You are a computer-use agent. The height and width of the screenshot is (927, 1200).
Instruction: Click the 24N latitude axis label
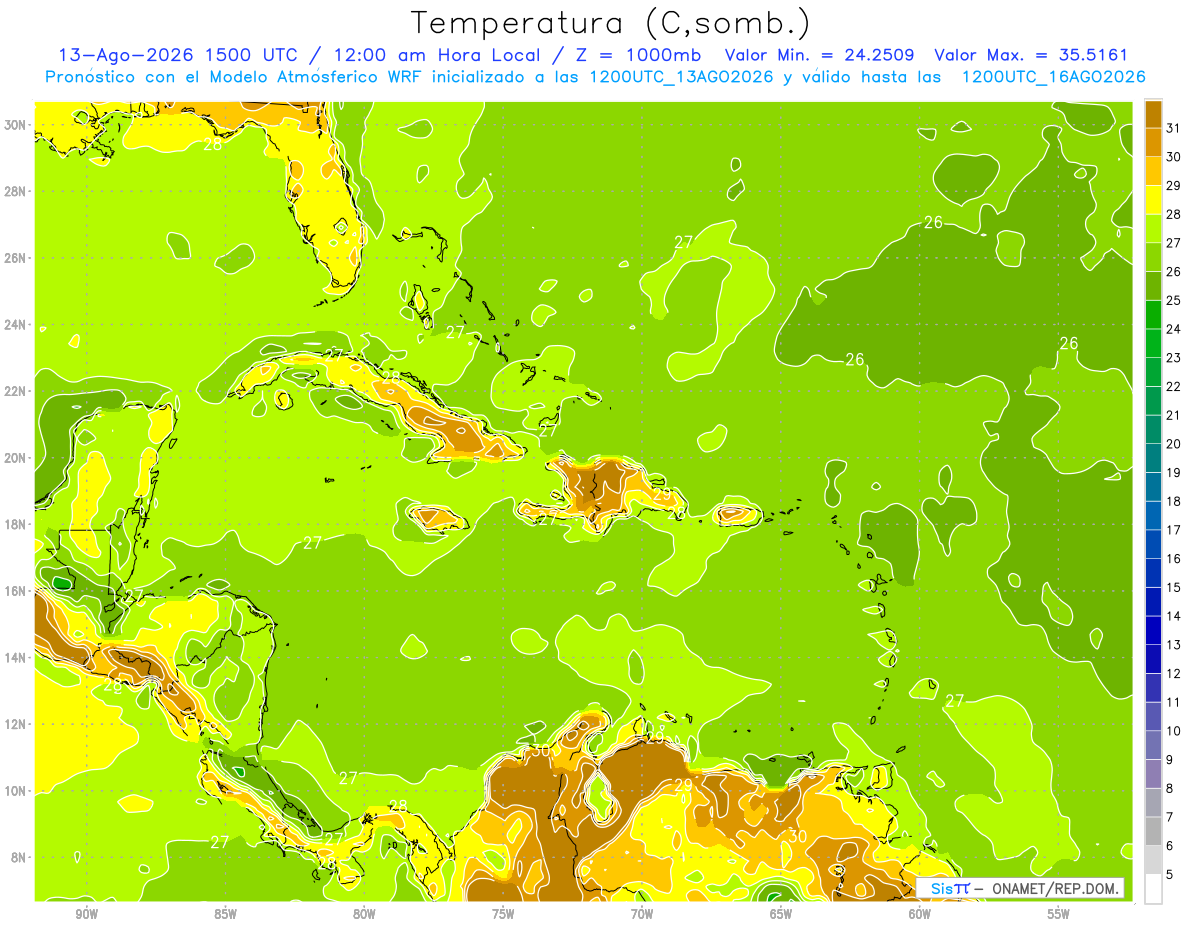click(17, 325)
